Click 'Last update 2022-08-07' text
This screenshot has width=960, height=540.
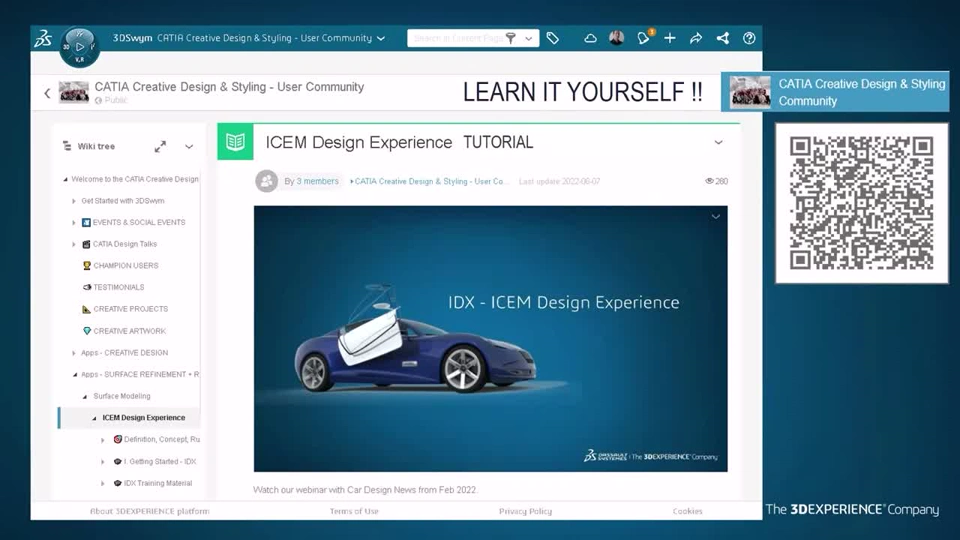pos(560,181)
